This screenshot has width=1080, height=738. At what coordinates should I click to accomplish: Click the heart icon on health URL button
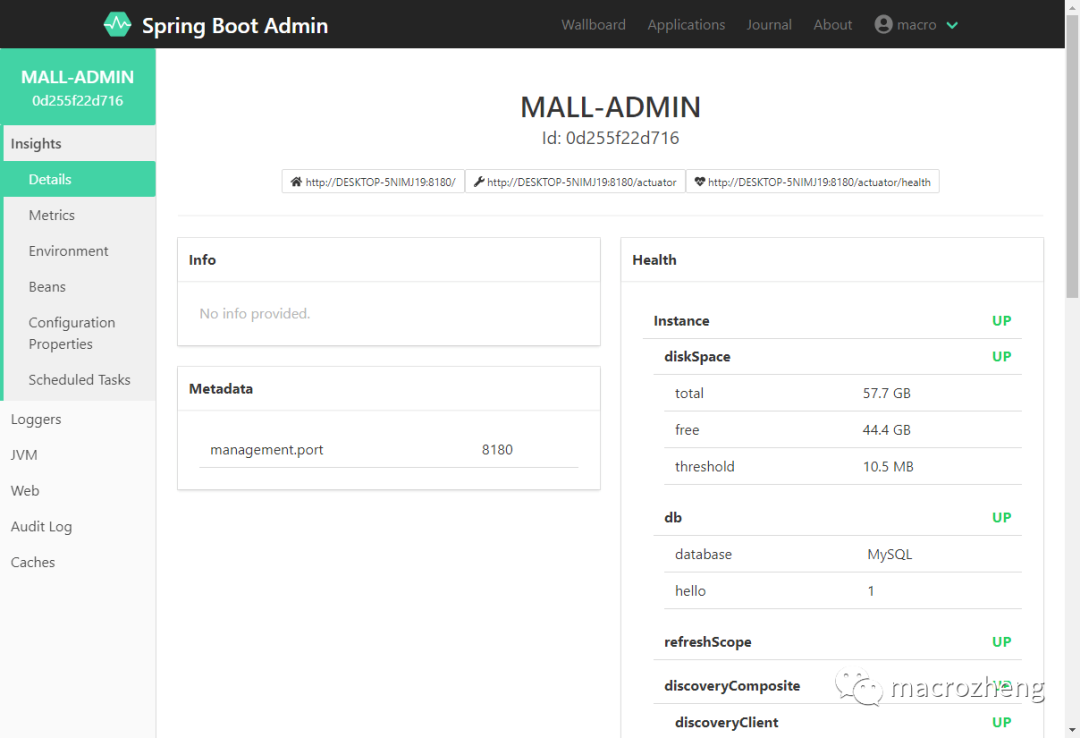(700, 182)
